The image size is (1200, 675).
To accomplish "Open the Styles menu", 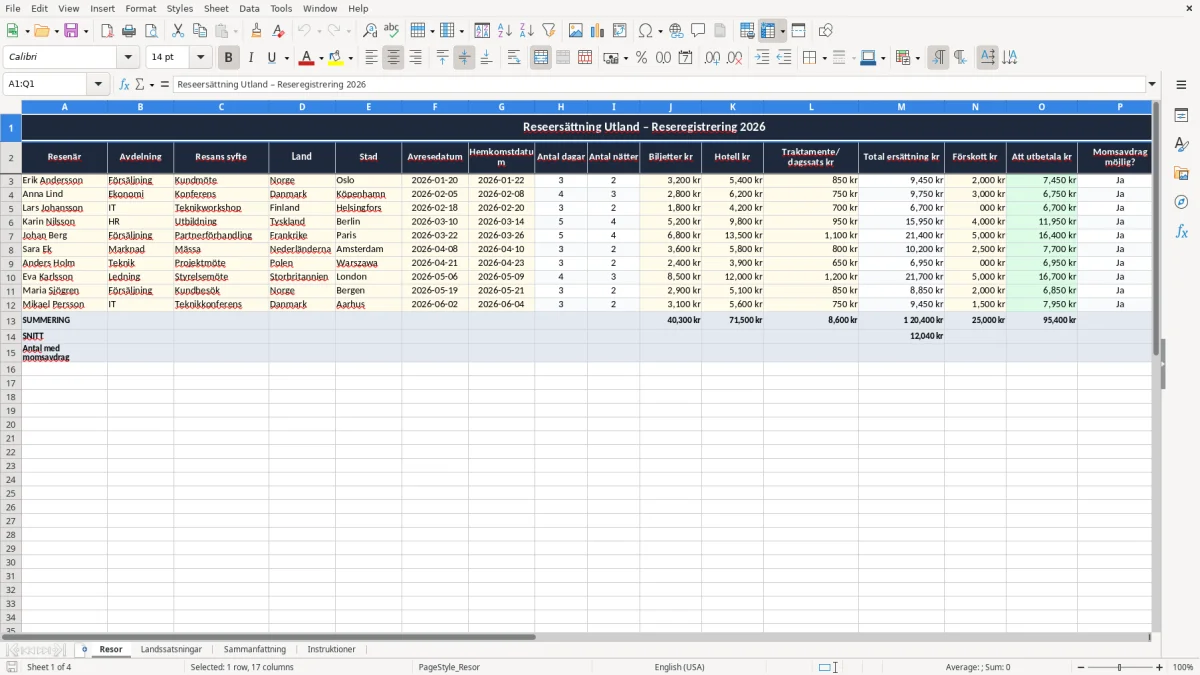I will (x=180, y=8).
